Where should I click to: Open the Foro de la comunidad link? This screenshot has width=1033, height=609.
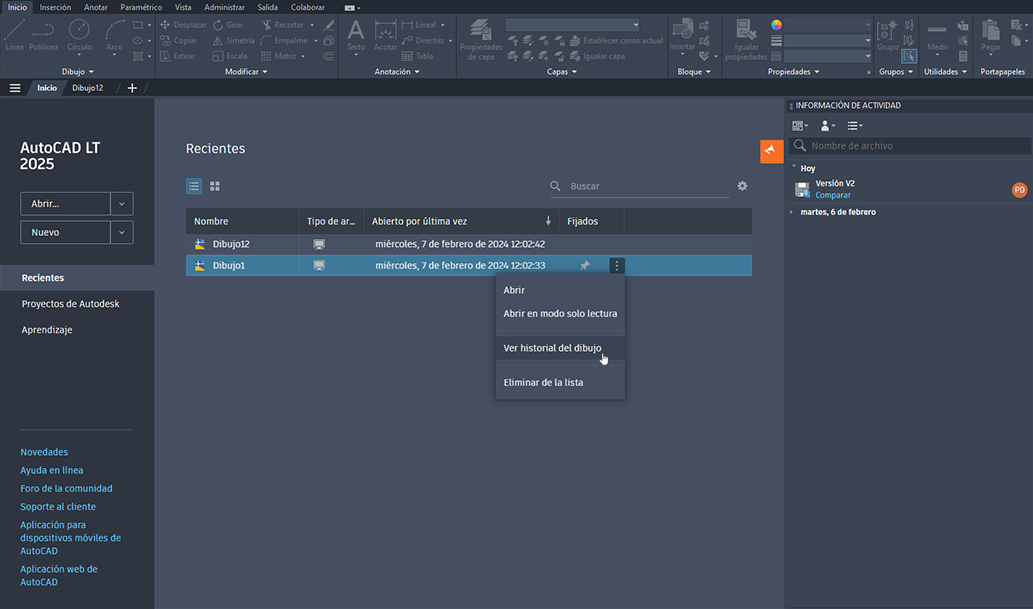pyautogui.click(x=67, y=488)
